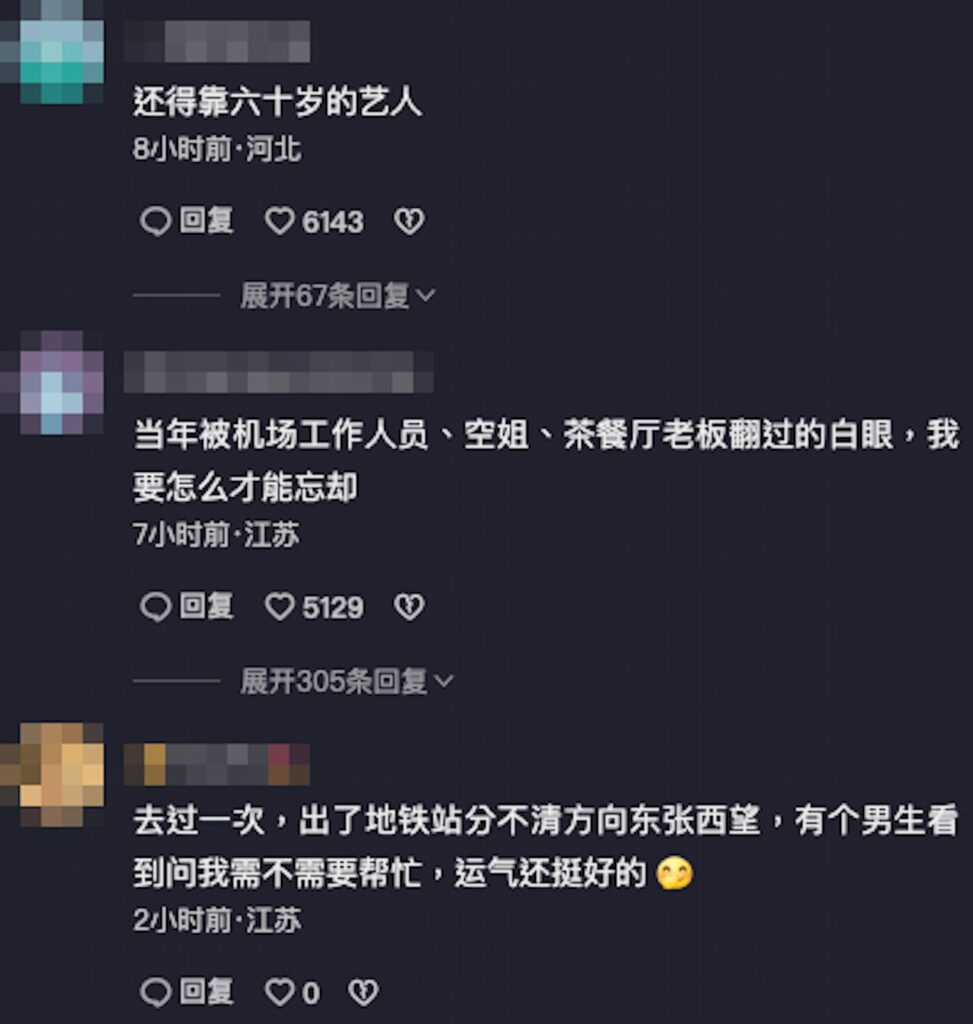Like the comment with 6143 likes
973x1024 pixels.
[x=279, y=221]
